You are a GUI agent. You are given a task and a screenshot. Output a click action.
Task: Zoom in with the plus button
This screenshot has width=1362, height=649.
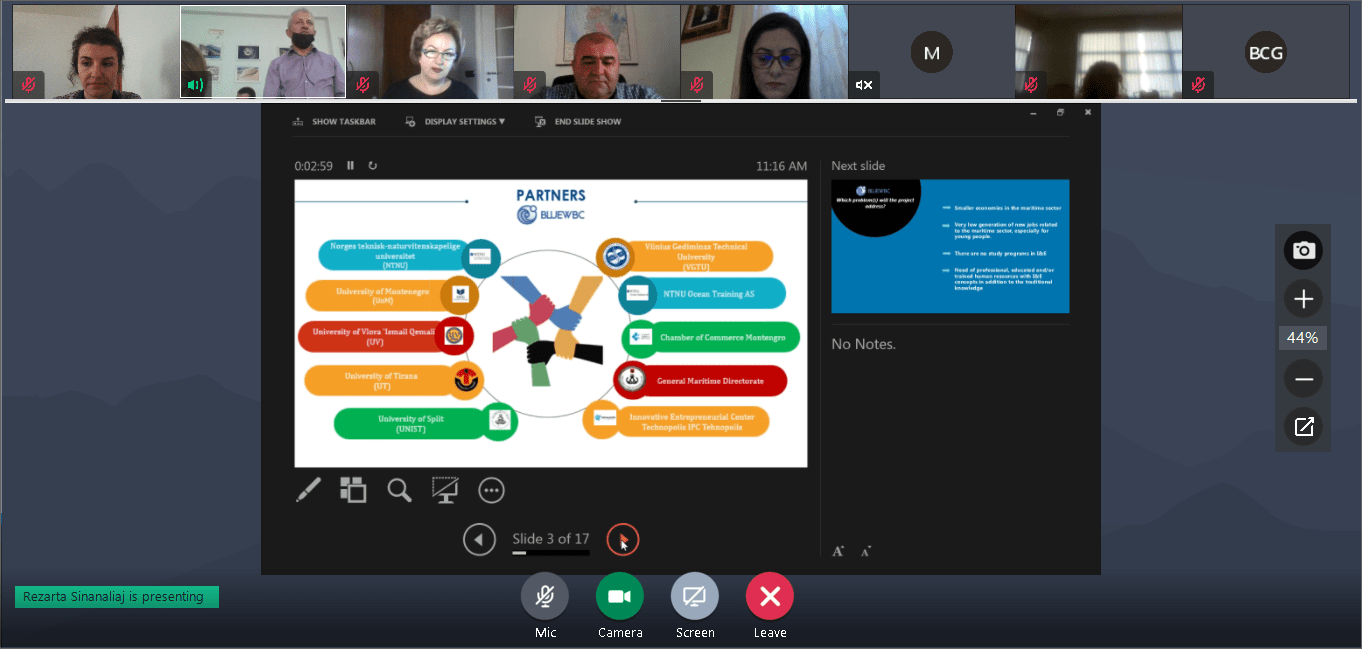[x=1303, y=298]
